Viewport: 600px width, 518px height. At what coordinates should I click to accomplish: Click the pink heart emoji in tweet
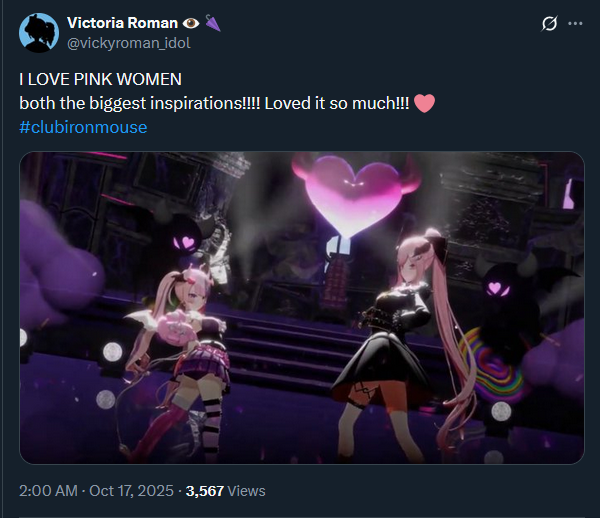[424, 103]
